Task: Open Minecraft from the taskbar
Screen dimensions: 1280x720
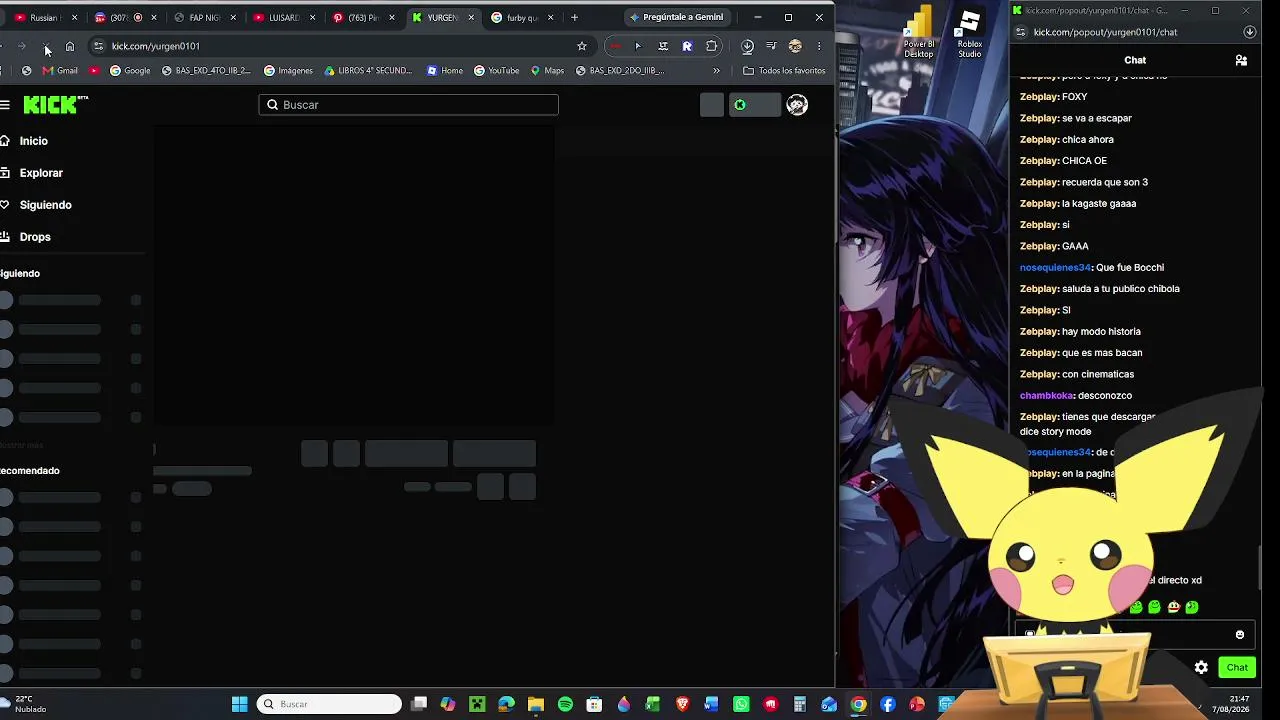Action: click(477, 704)
